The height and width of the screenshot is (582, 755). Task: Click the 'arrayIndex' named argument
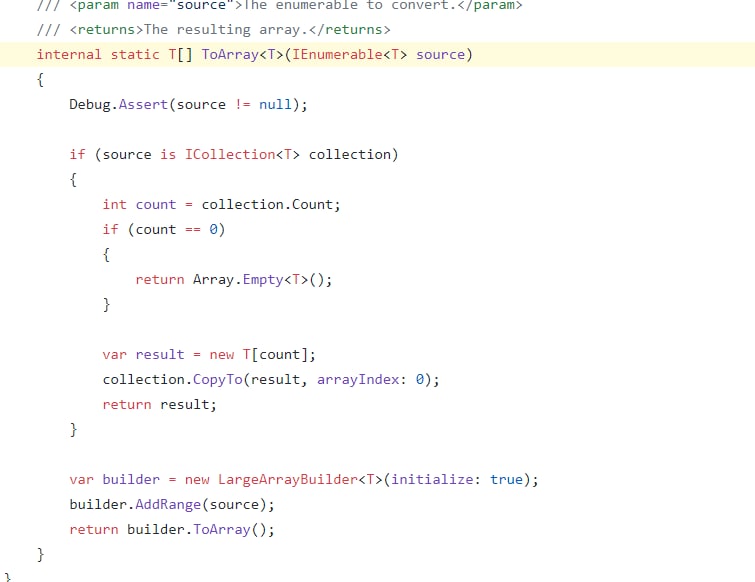coord(358,380)
